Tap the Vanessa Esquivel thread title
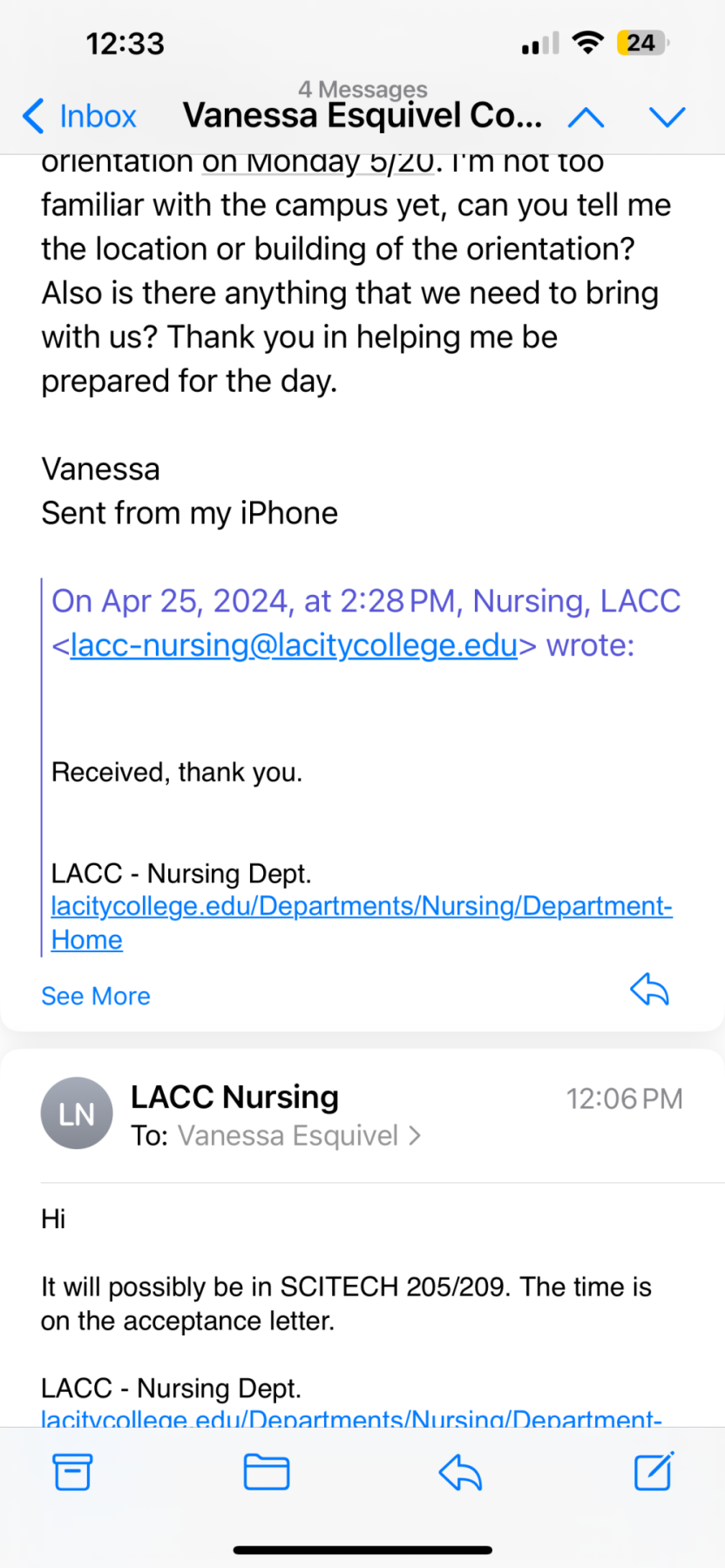The image size is (725, 1568). pos(362,116)
